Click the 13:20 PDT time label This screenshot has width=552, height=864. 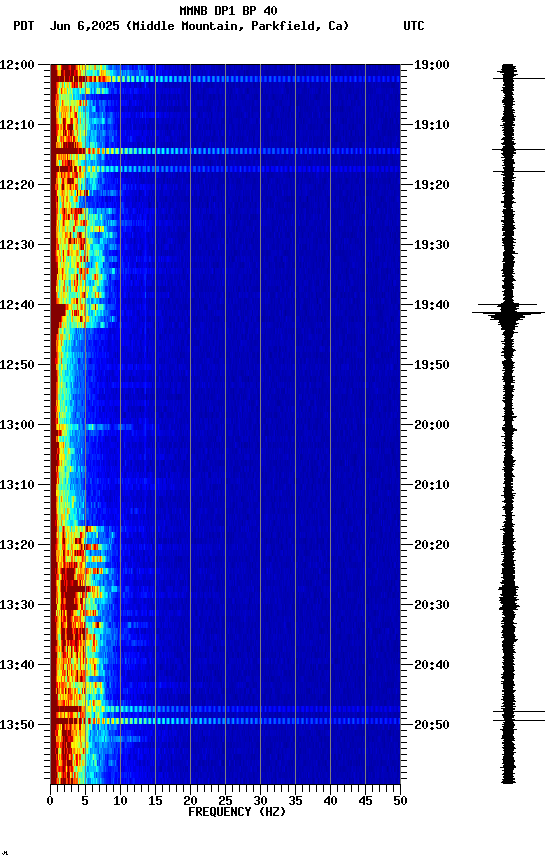tap(17, 545)
